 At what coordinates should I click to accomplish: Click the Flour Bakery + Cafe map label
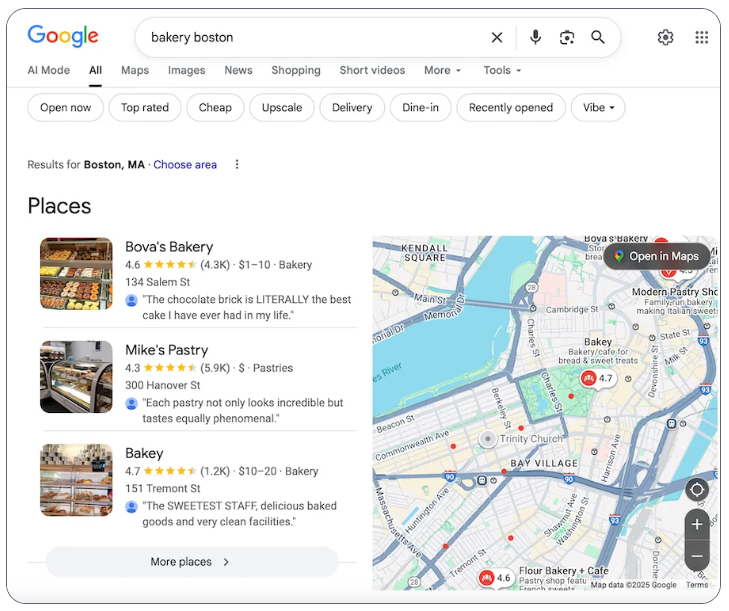click(x=563, y=571)
